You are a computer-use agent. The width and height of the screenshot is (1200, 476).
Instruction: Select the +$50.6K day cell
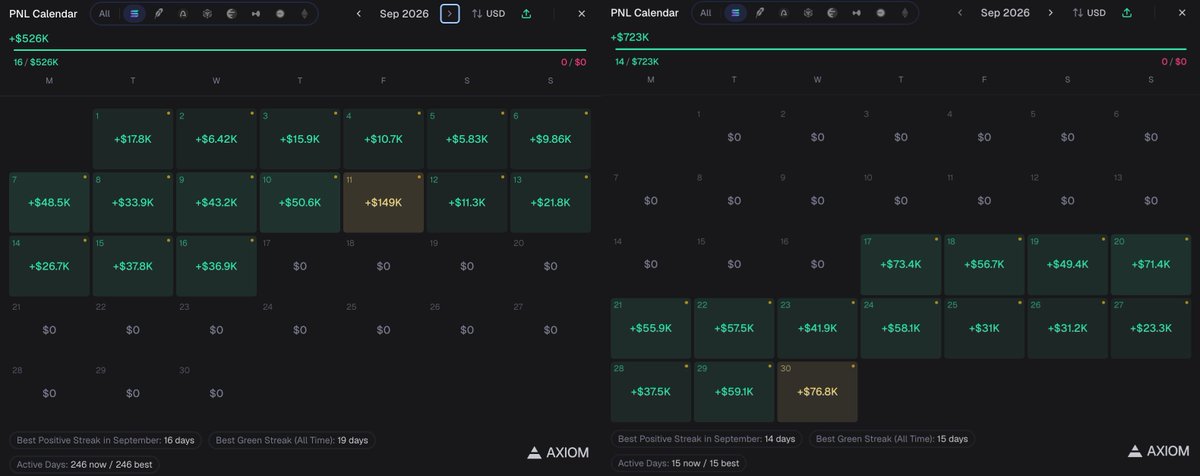pos(300,202)
